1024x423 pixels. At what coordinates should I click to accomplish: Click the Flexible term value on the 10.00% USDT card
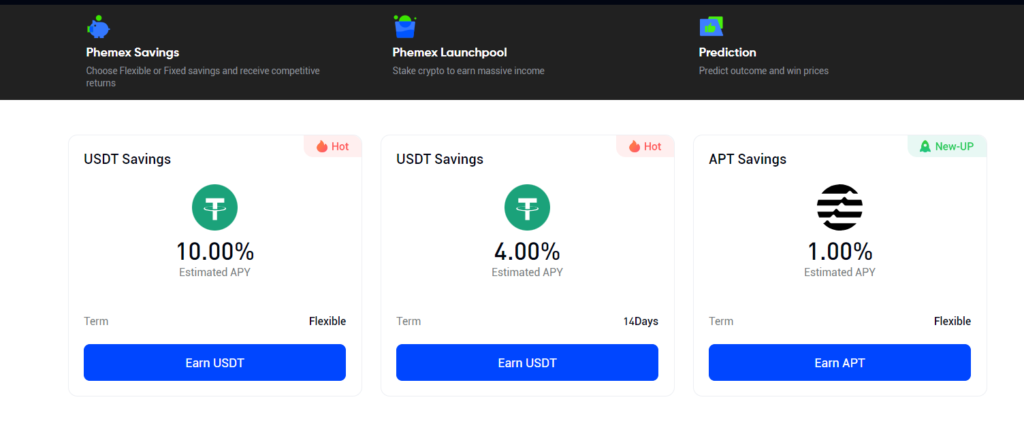pos(327,321)
